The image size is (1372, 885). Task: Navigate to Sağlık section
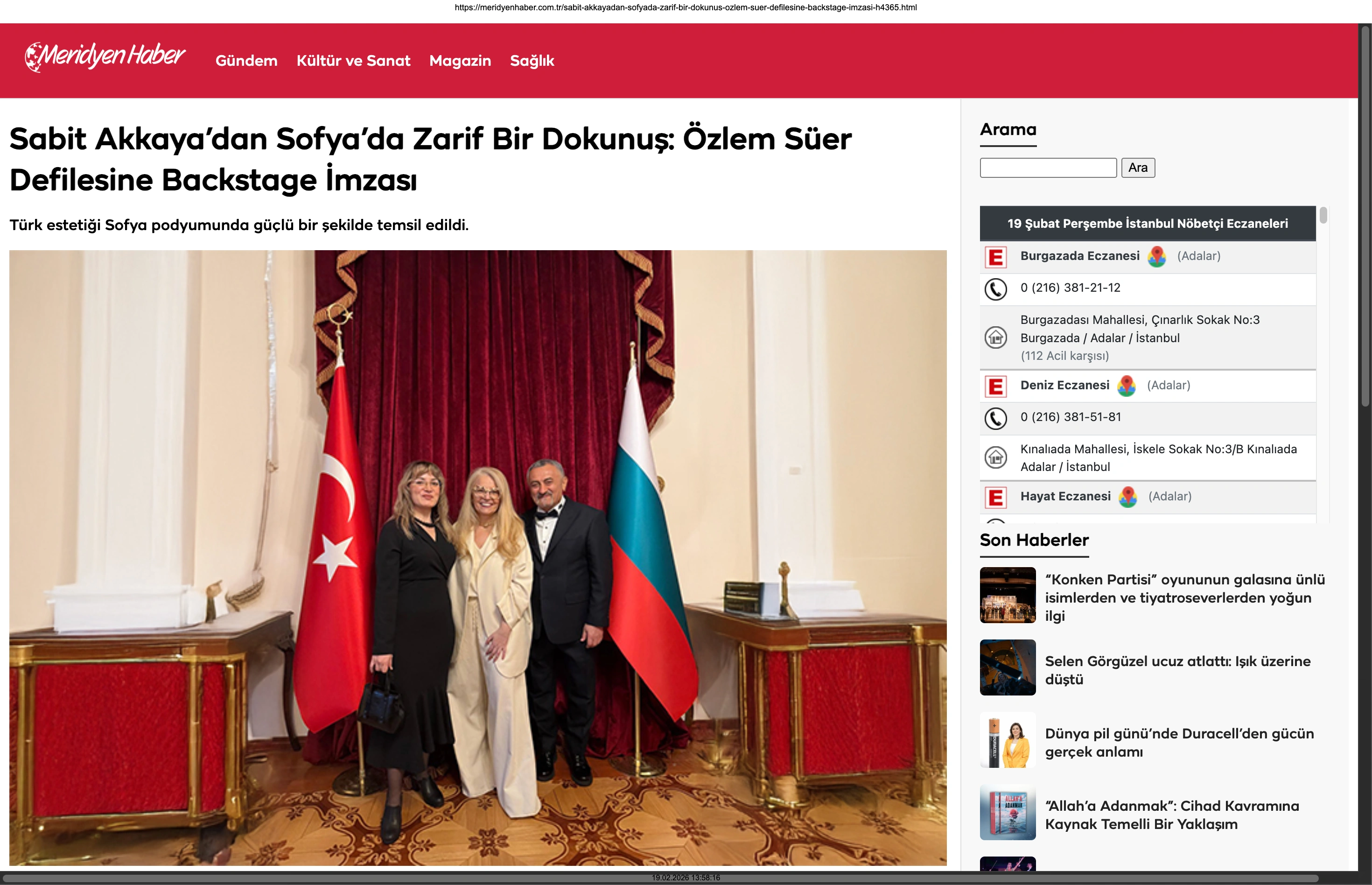coord(532,61)
